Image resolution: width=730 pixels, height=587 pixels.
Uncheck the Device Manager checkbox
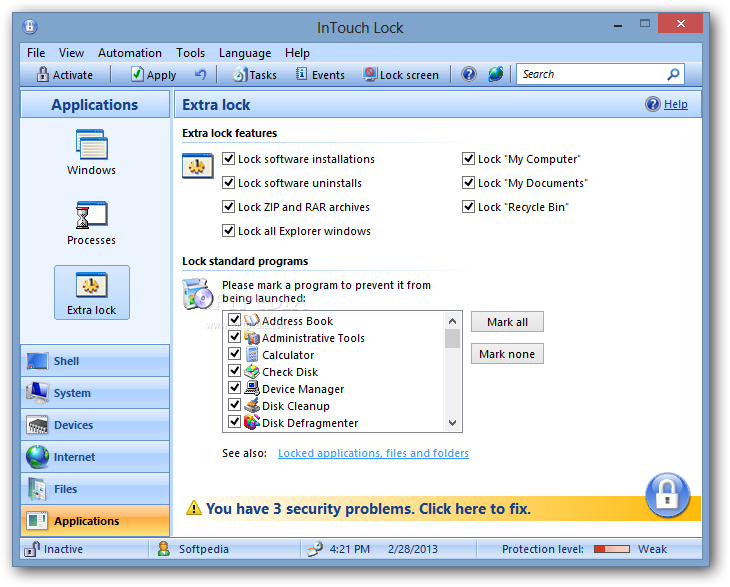[234, 388]
